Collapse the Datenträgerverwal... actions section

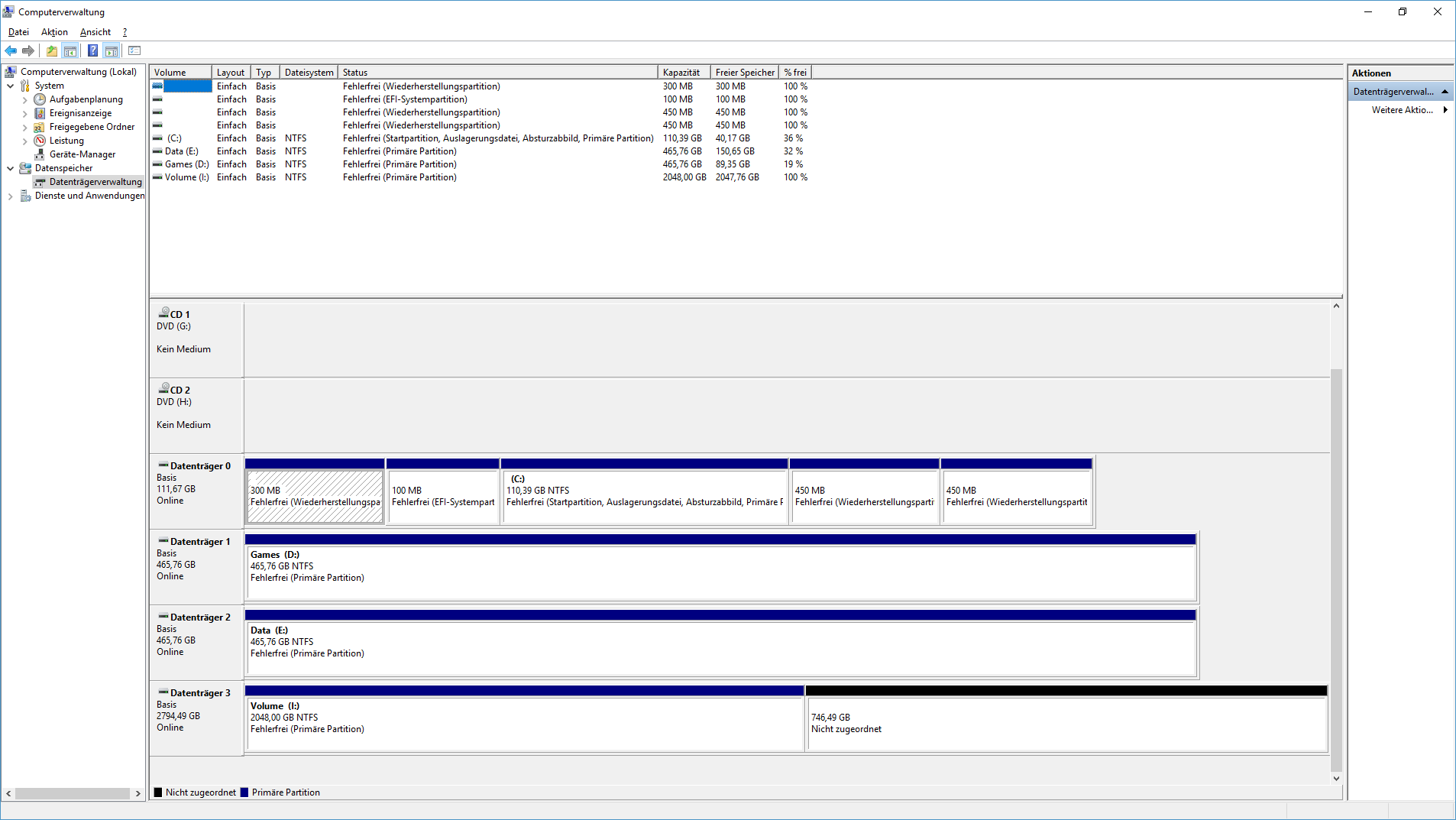coord(1445,92)
